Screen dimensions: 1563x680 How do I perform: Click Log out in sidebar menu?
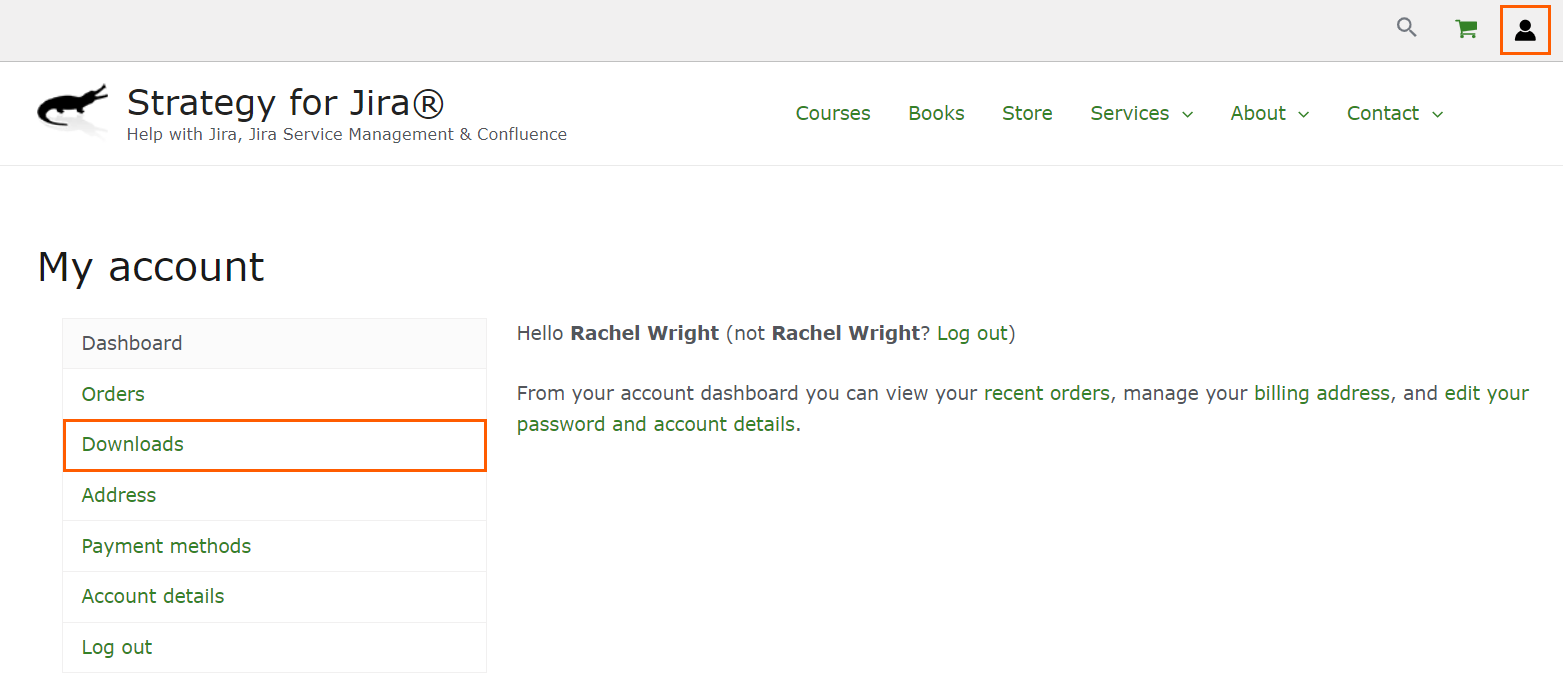pos(117,647)
